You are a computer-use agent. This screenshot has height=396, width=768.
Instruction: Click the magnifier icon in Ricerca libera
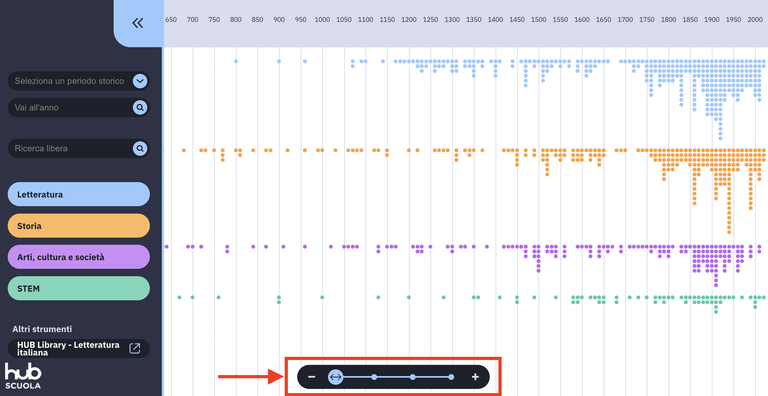pos(140,148)
